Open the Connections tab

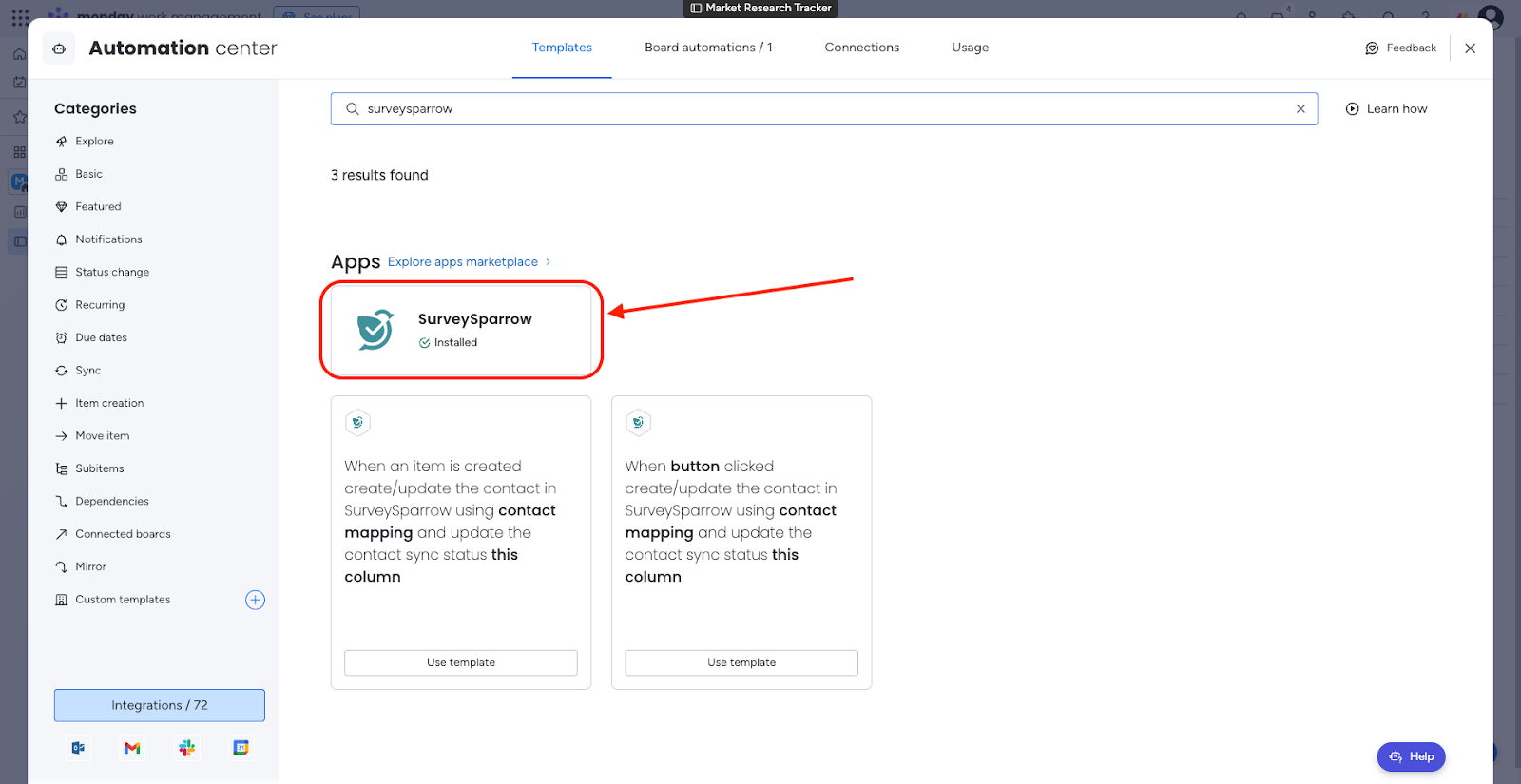point(861,48)
